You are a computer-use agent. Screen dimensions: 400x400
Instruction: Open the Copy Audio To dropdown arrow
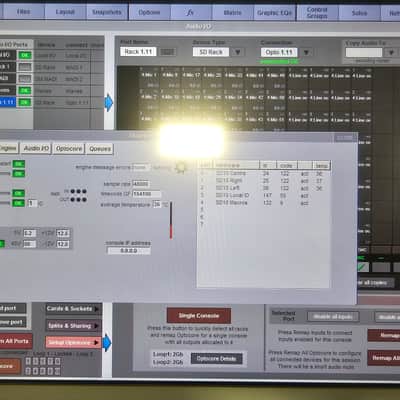coord(391,52)
